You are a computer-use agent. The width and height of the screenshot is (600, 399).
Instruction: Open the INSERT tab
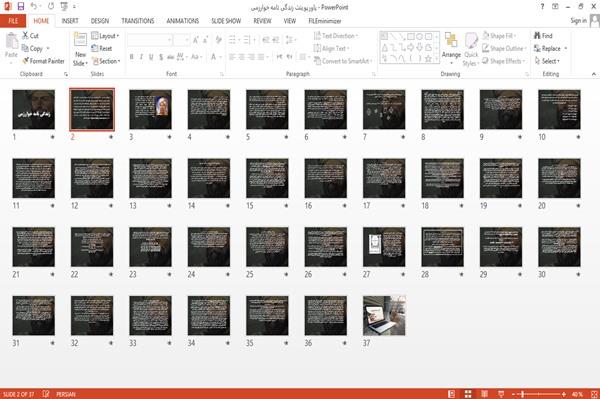pyautogui.click(x=70, y=21)
